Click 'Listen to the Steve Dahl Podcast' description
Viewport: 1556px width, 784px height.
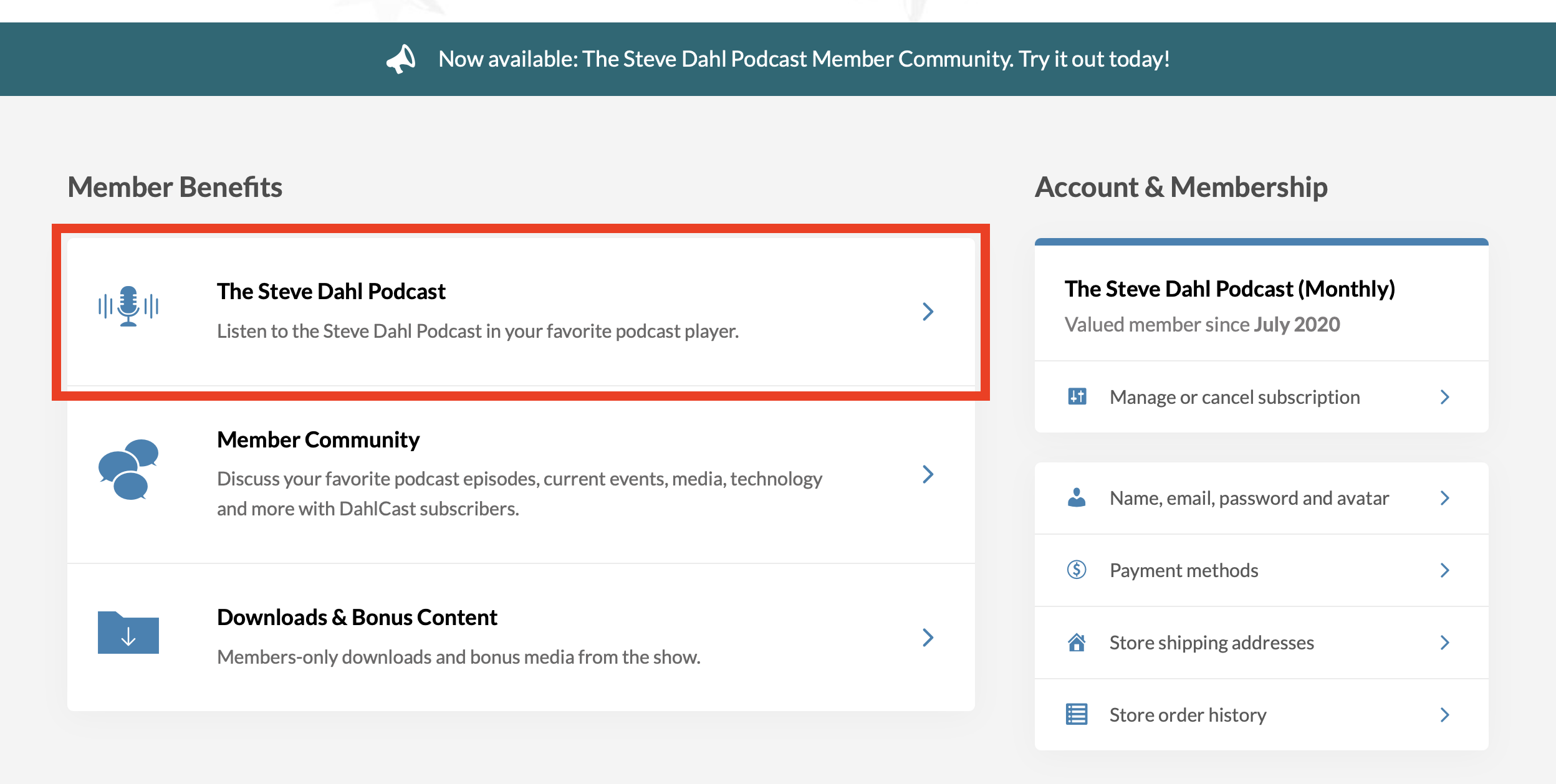(478, 331)
